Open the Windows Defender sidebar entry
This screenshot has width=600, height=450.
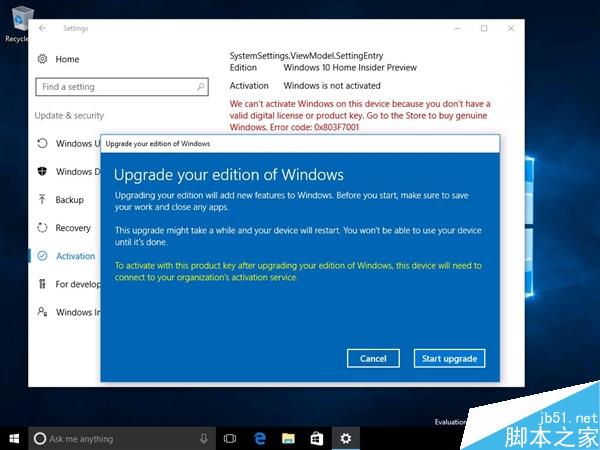[78, 171]
